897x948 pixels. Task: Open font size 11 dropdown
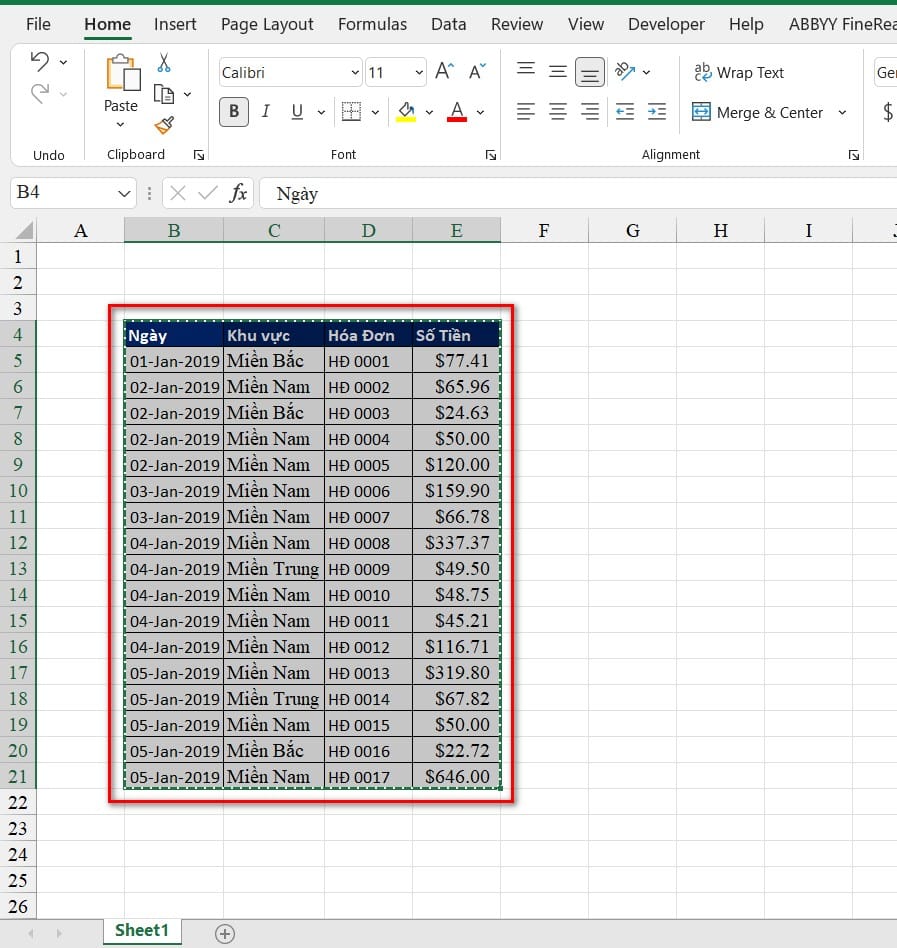[419, 73]
